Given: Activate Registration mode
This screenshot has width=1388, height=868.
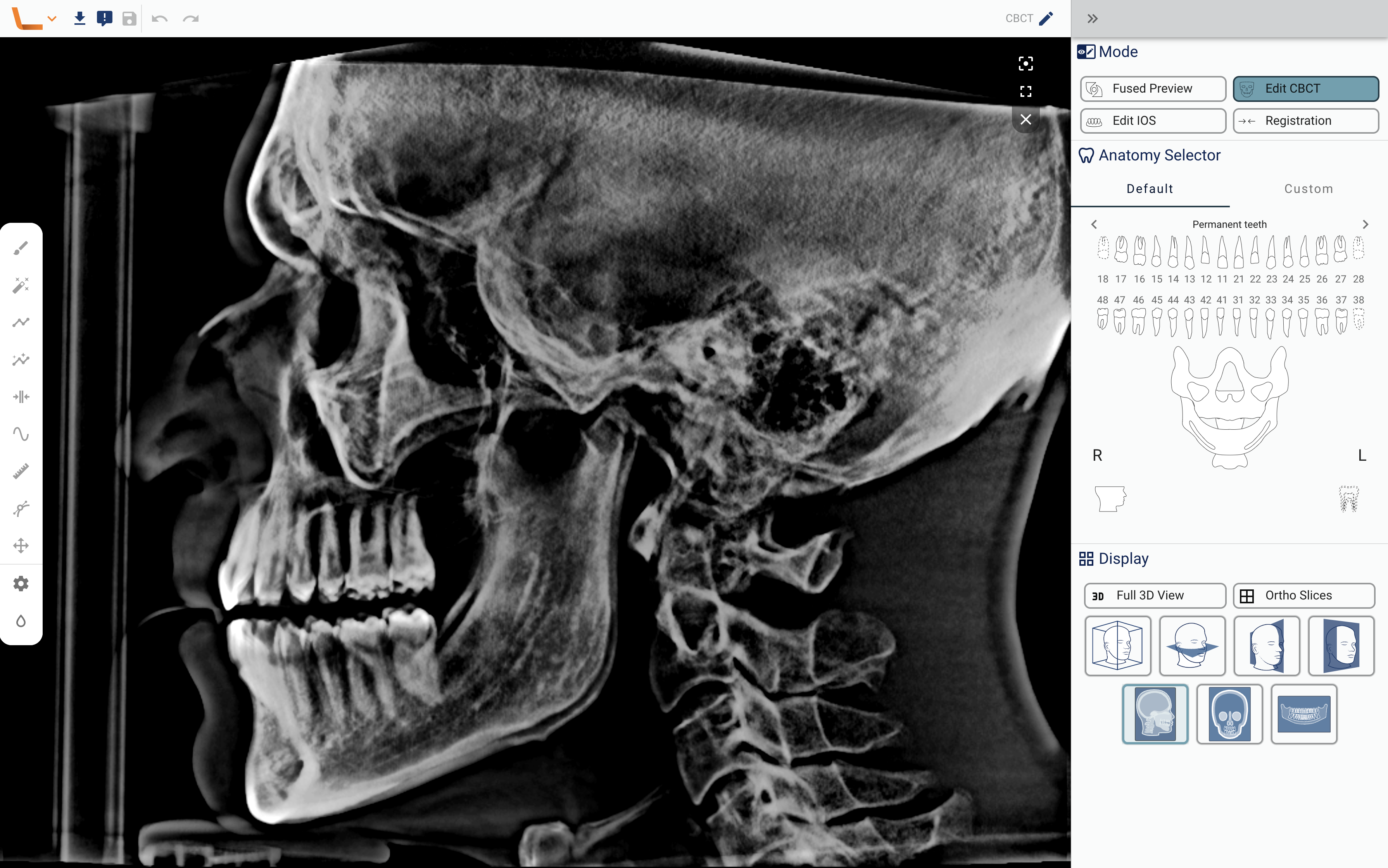Looking at the screenshot, I should (x=1305, y=121).
